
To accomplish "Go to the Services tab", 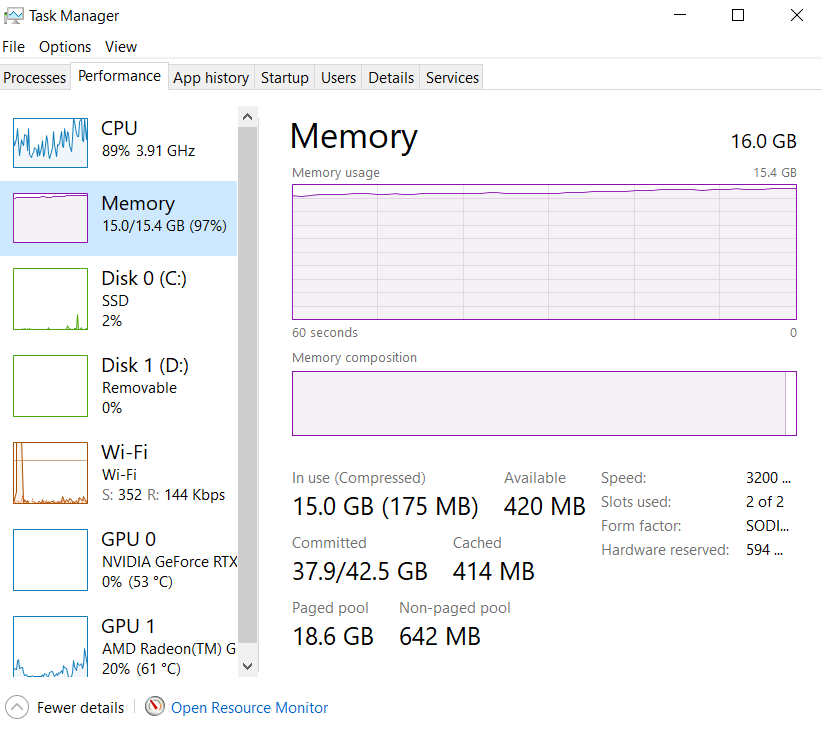I will [452, 78].
